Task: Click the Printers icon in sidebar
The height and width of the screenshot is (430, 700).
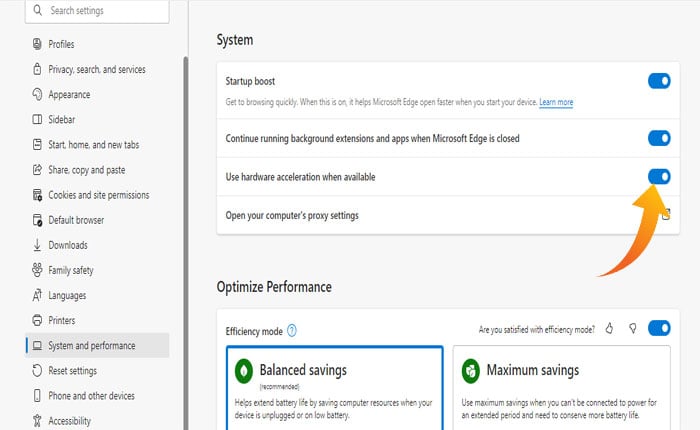Action: click(37, 321)
